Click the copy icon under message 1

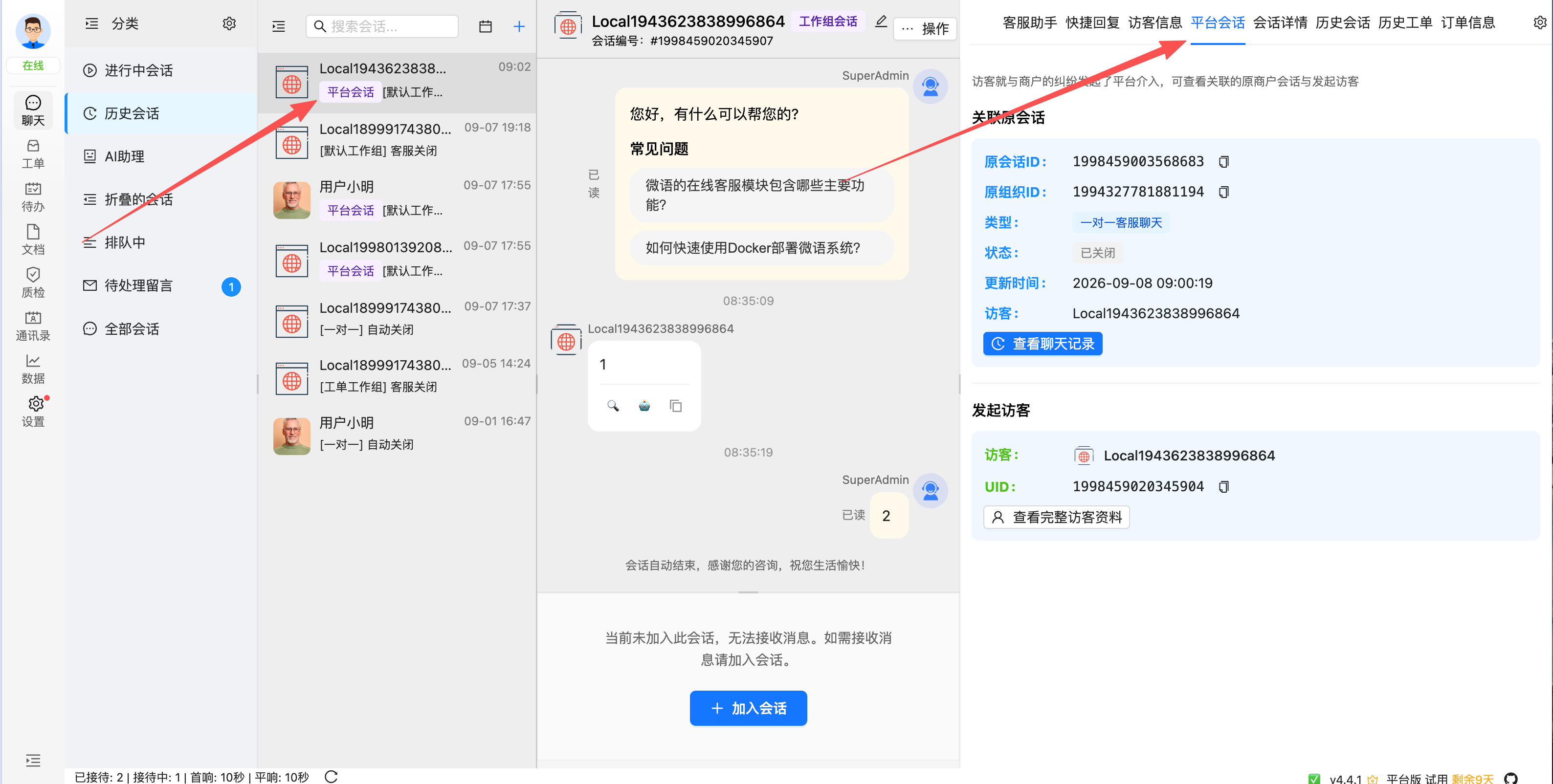coord(676,406)
